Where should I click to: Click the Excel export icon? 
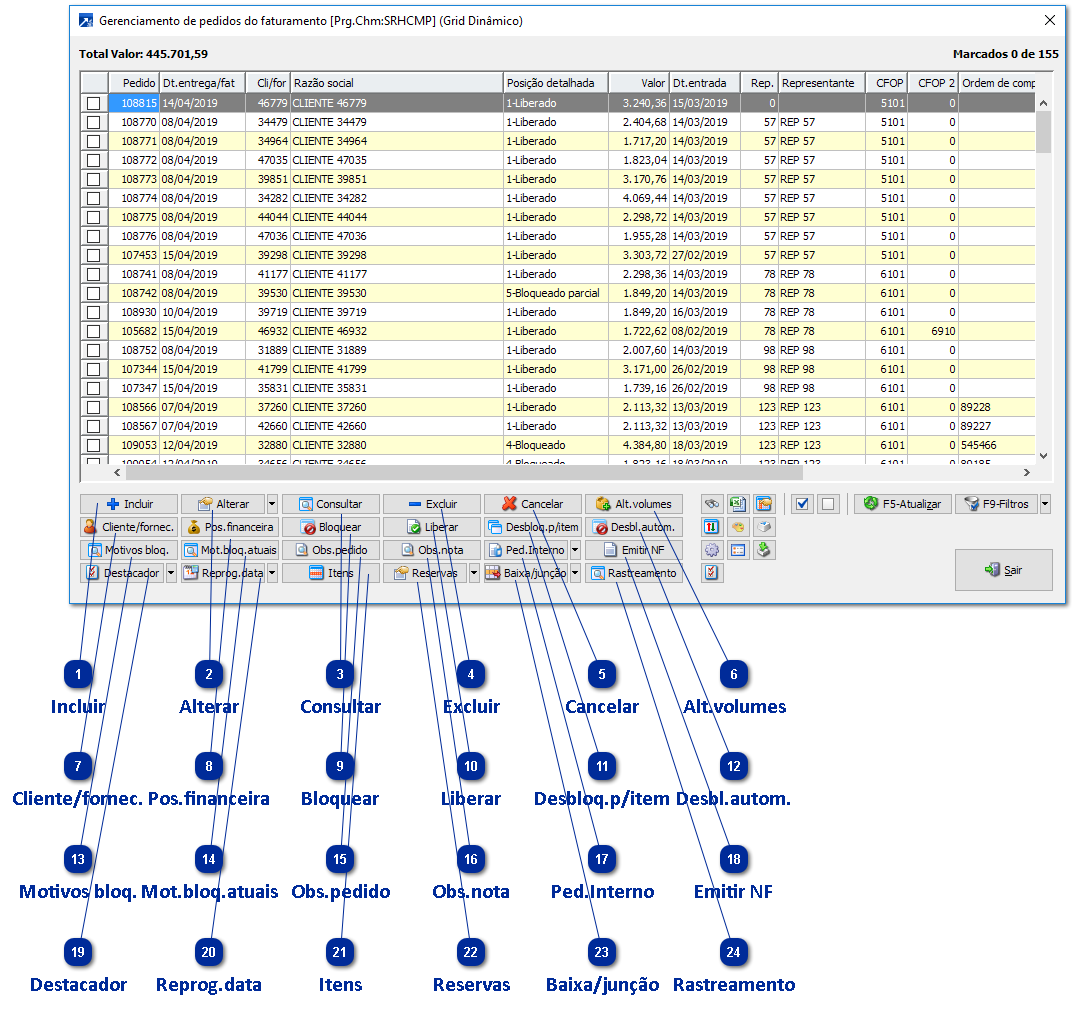click(738, 504)
